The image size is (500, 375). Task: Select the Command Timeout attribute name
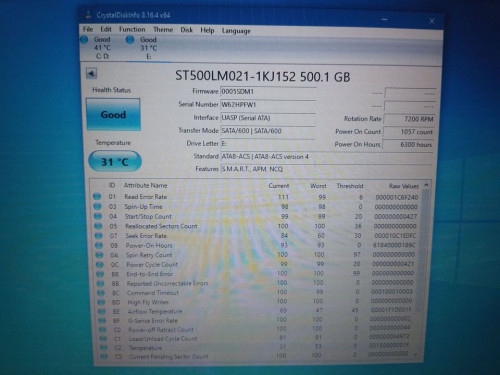point(153,293)
